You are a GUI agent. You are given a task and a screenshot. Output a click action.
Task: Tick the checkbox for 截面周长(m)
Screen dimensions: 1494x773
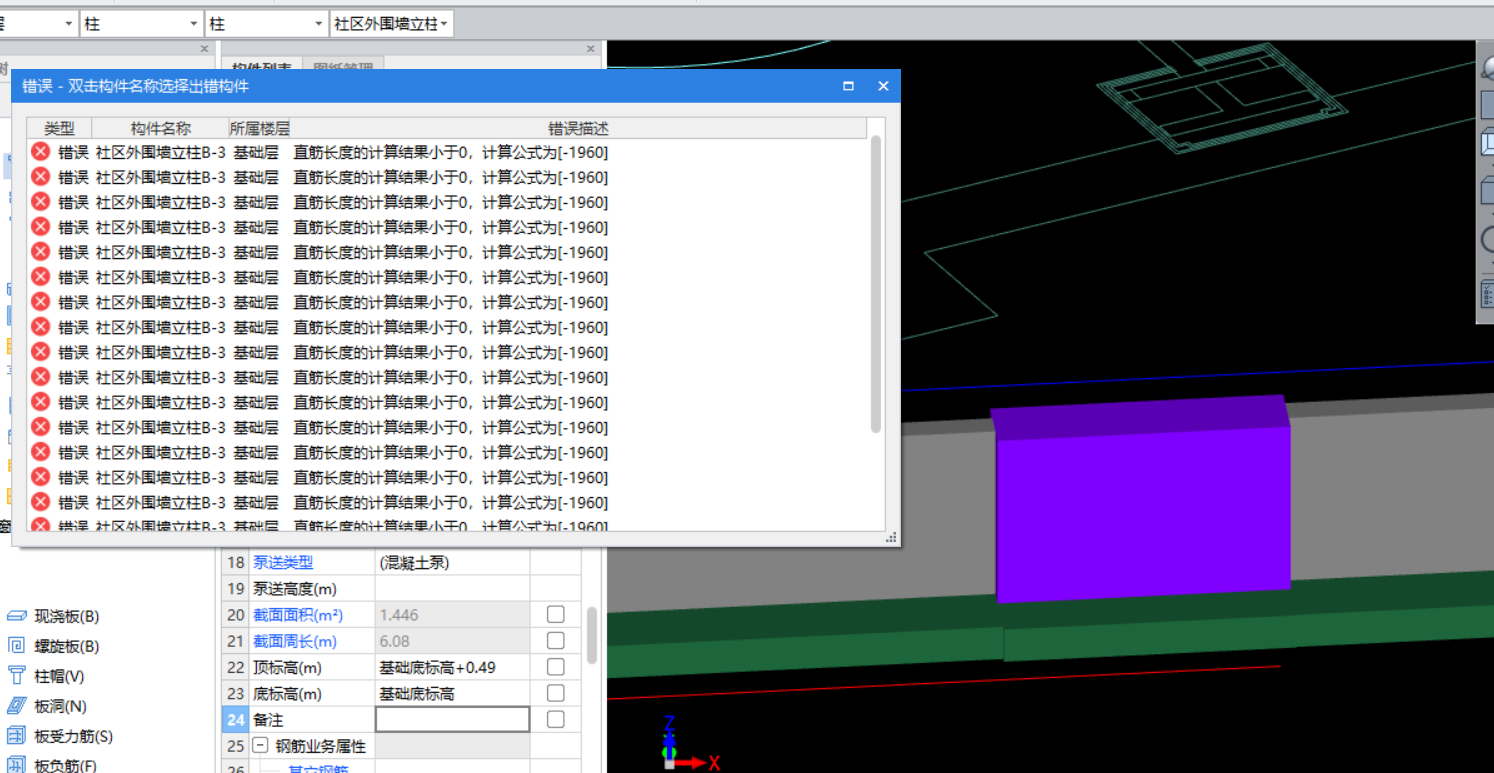pos(556,640)
